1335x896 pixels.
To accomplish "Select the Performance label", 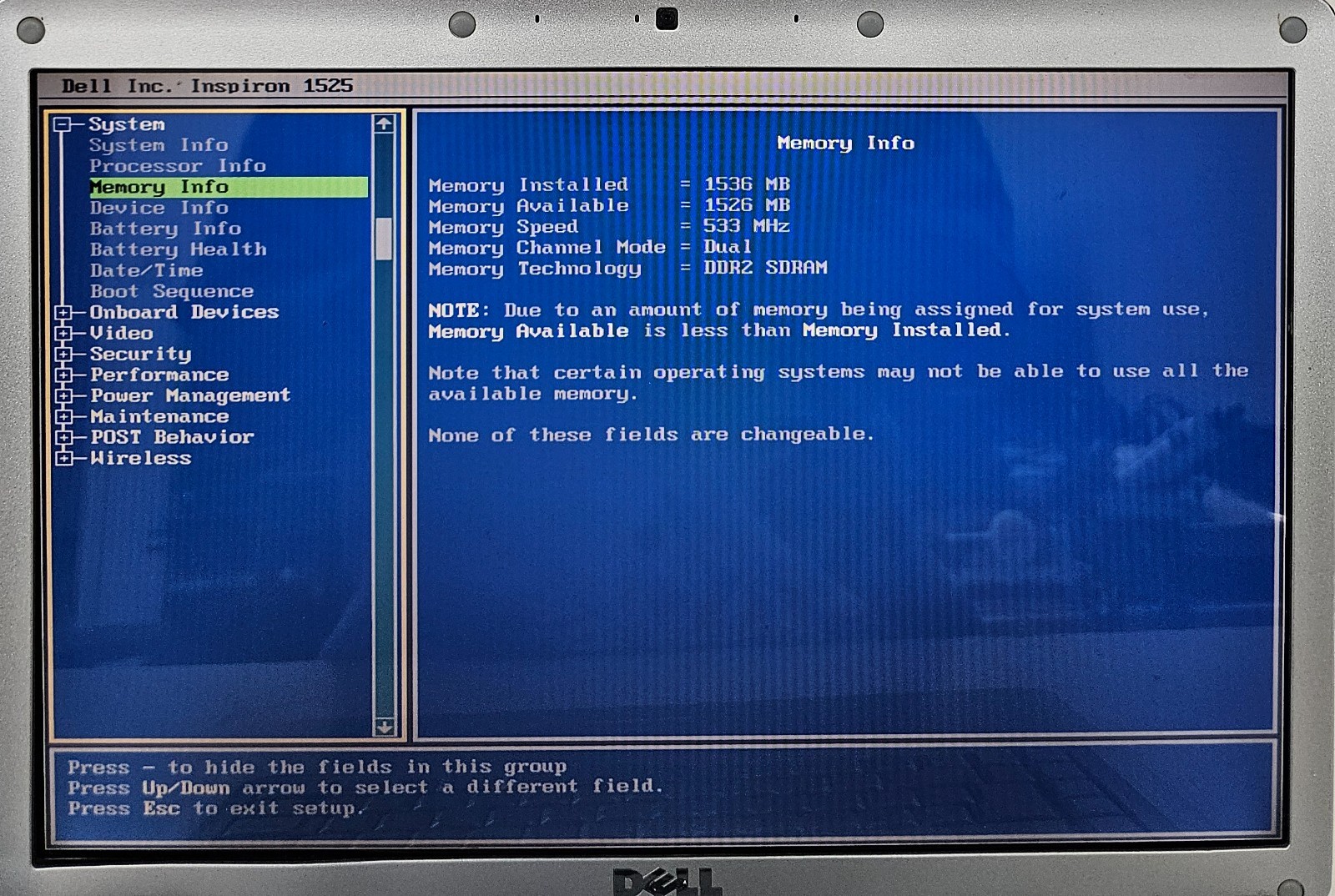I will [159, 375].
